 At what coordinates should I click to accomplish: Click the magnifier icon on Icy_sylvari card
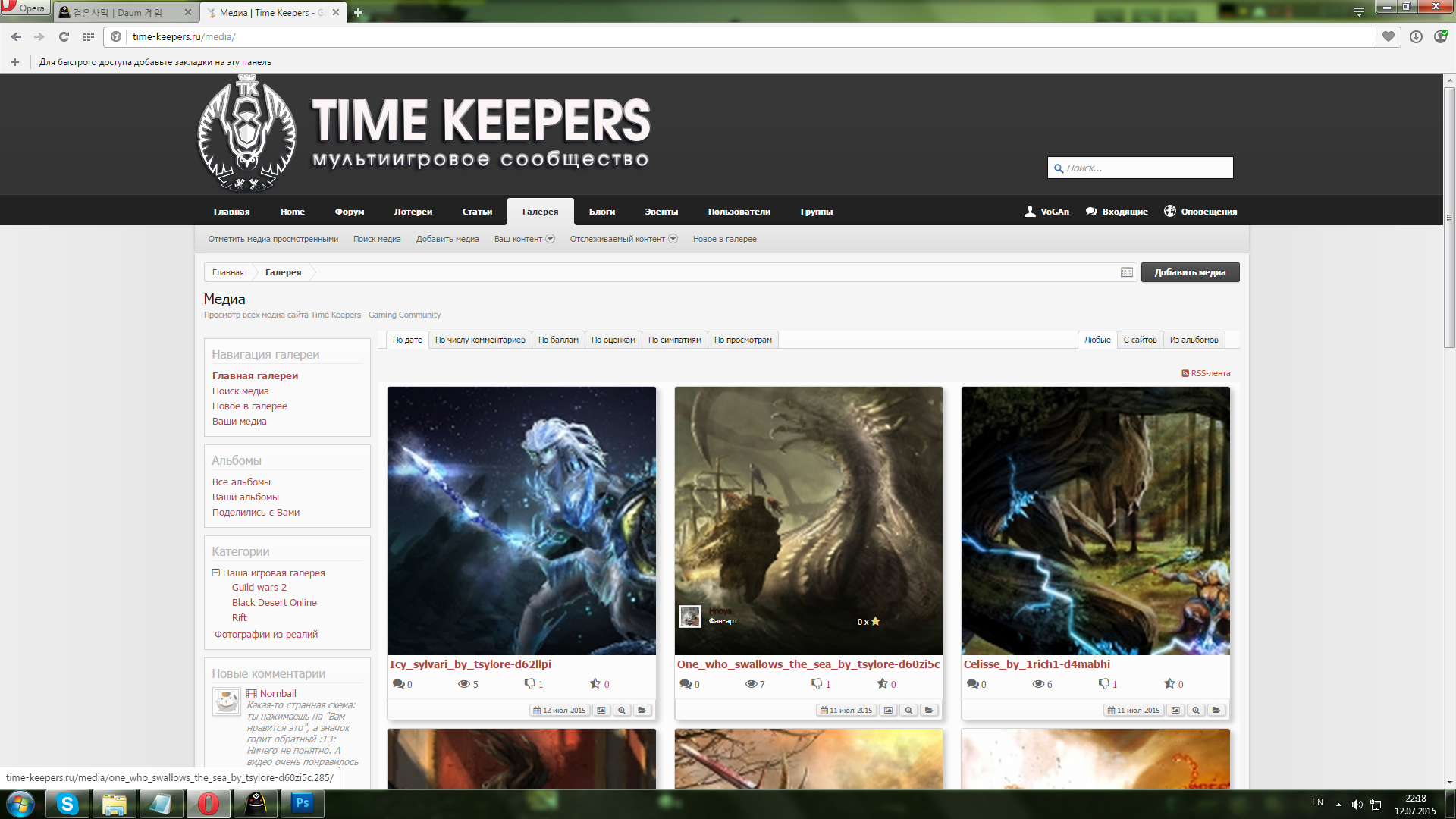[x=622, y=711]
